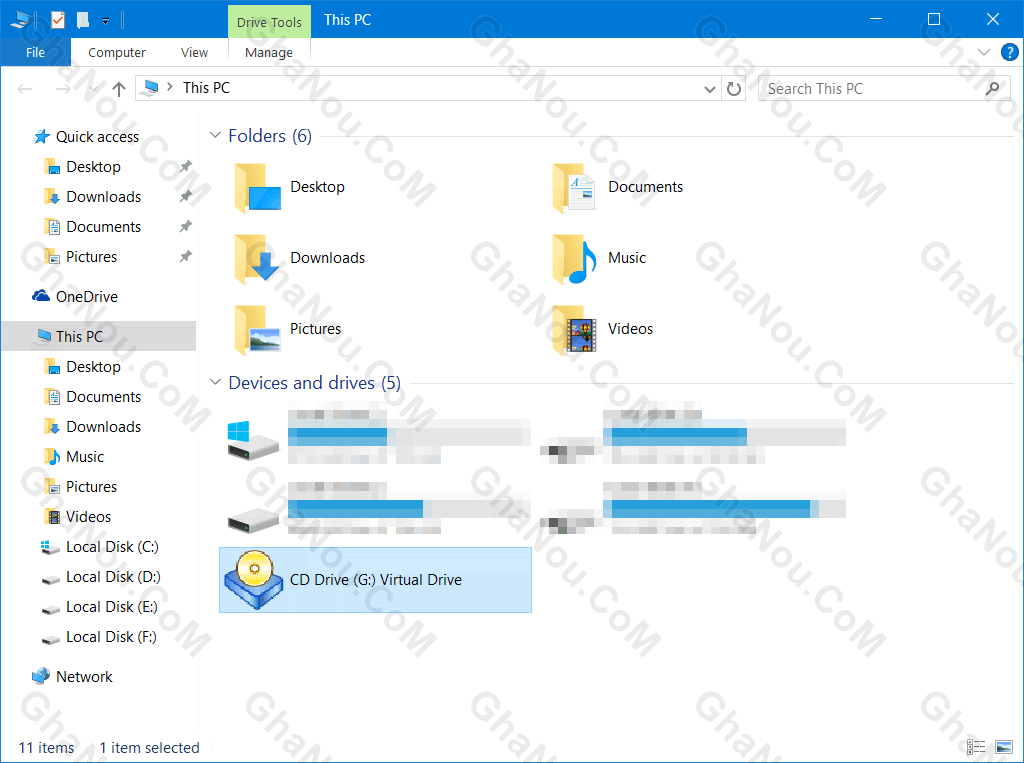Click the Search This PC box
This screenshot has height=763, width=1024.
(x=884, y=89)
